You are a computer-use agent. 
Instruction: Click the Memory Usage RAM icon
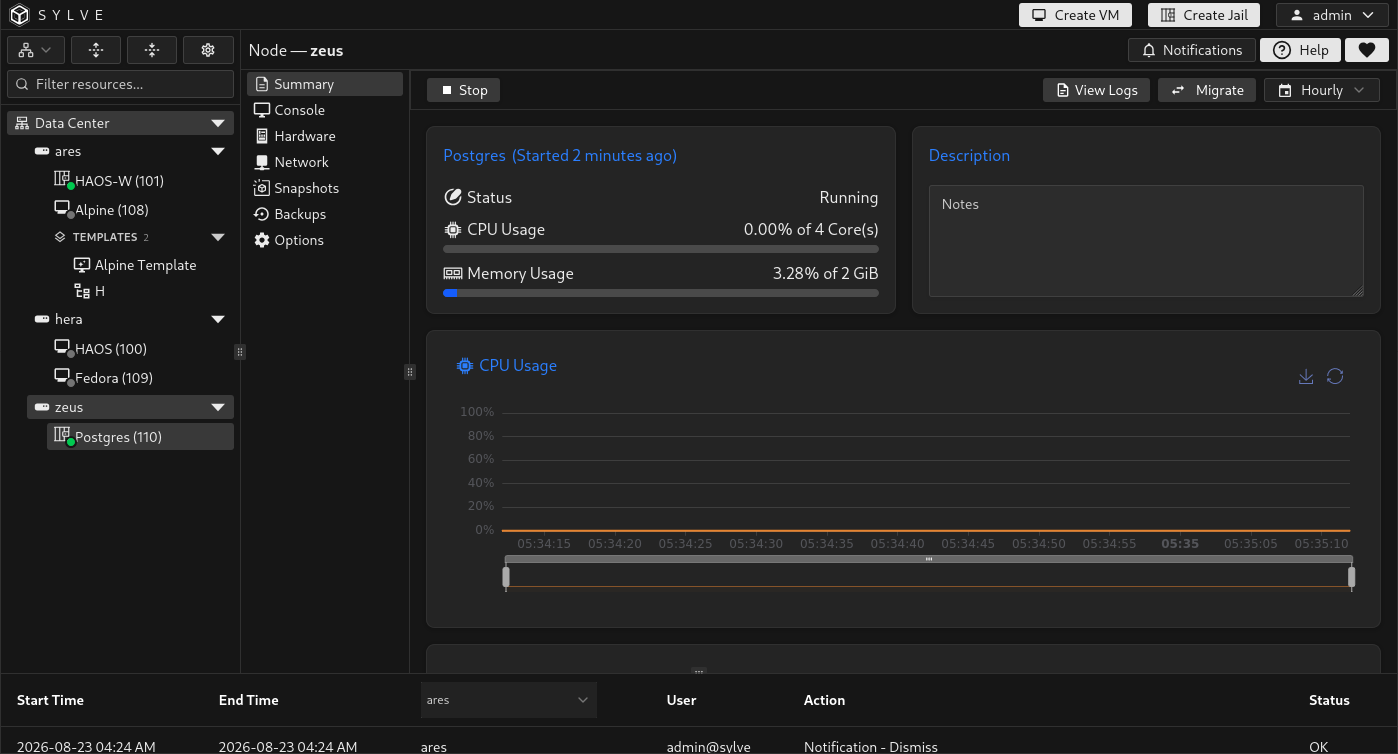[453, 273]
